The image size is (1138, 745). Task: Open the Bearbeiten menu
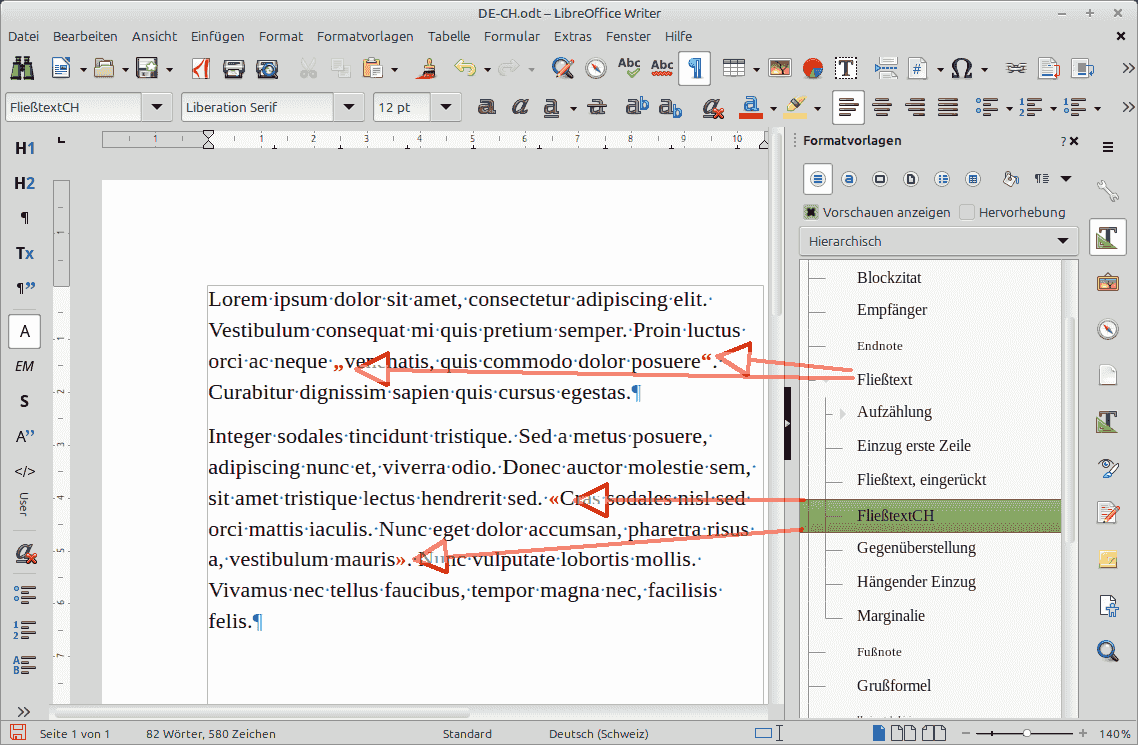coord(85,36)
